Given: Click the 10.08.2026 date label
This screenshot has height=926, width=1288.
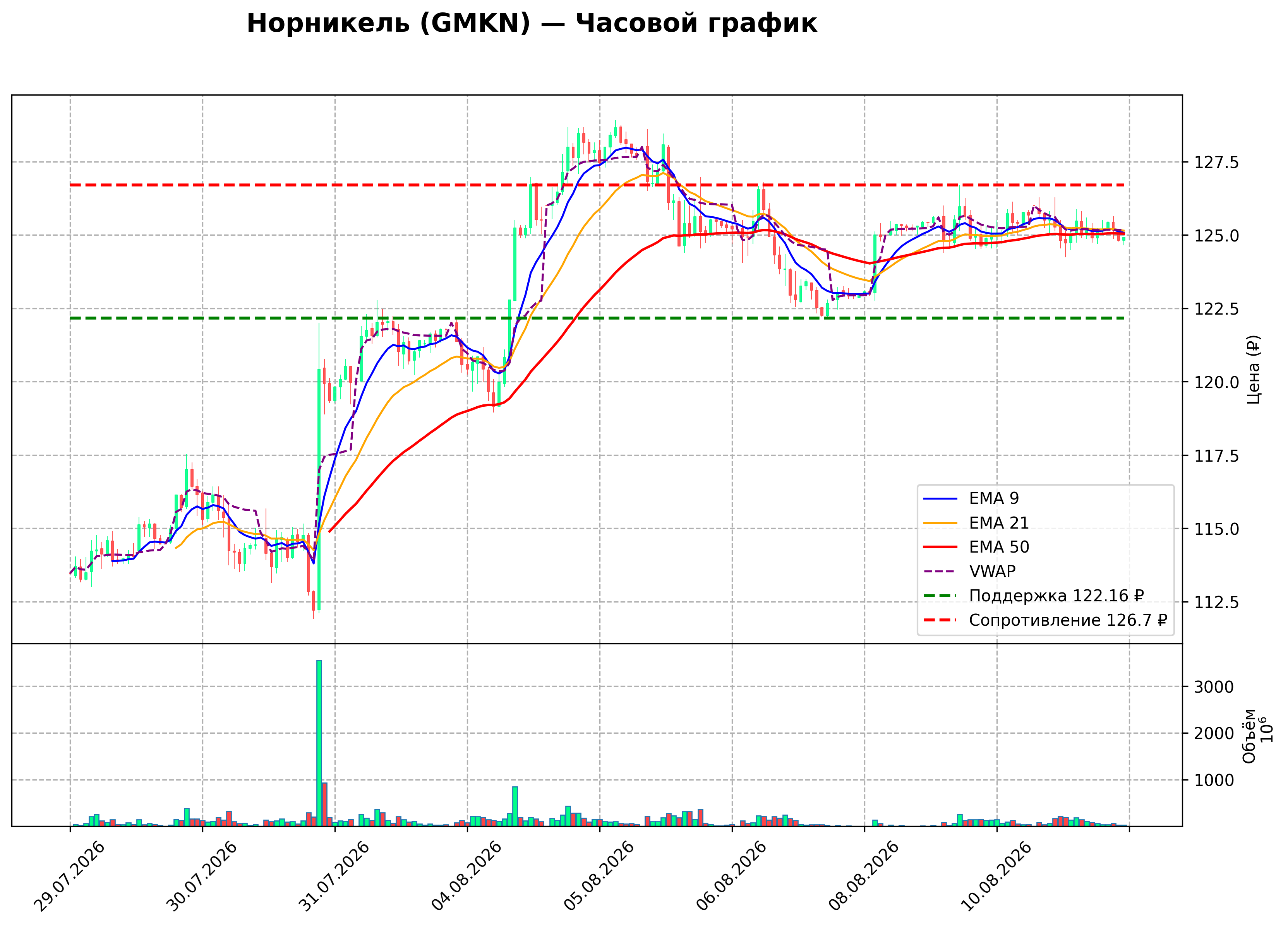Looking at the screenshot, I should [996, 876].
